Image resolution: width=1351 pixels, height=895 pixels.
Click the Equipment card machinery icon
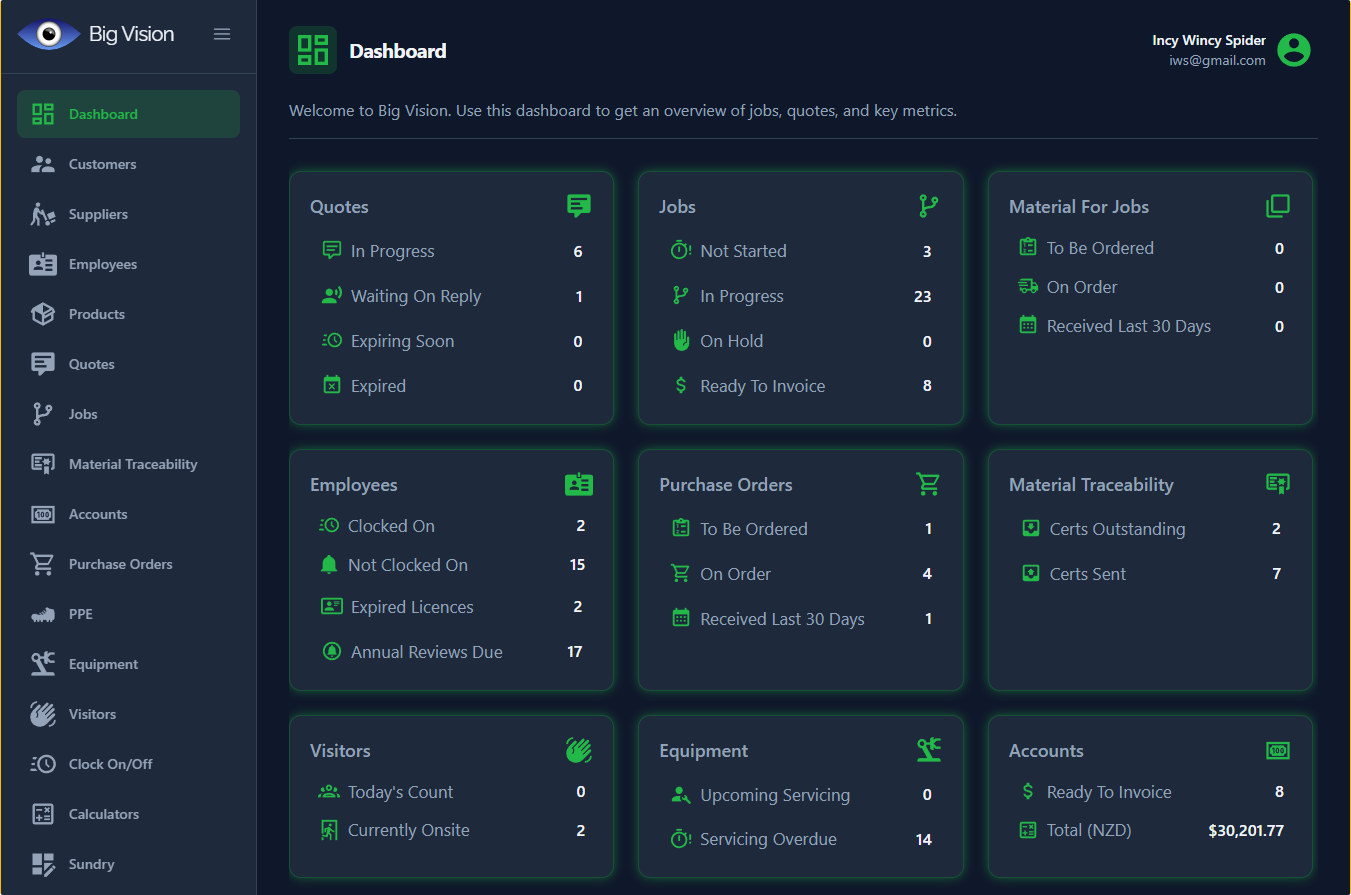pos(928,750)
